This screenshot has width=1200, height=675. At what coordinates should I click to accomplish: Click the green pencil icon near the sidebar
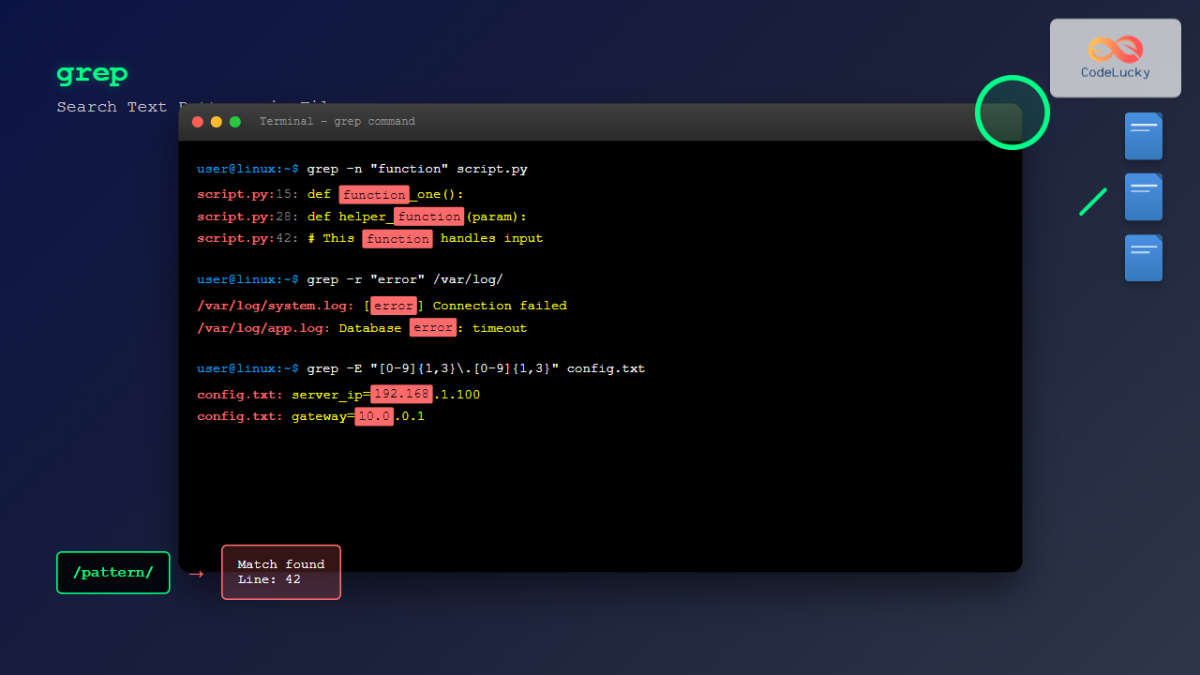pyautogui.click(x=1093, y=200)
